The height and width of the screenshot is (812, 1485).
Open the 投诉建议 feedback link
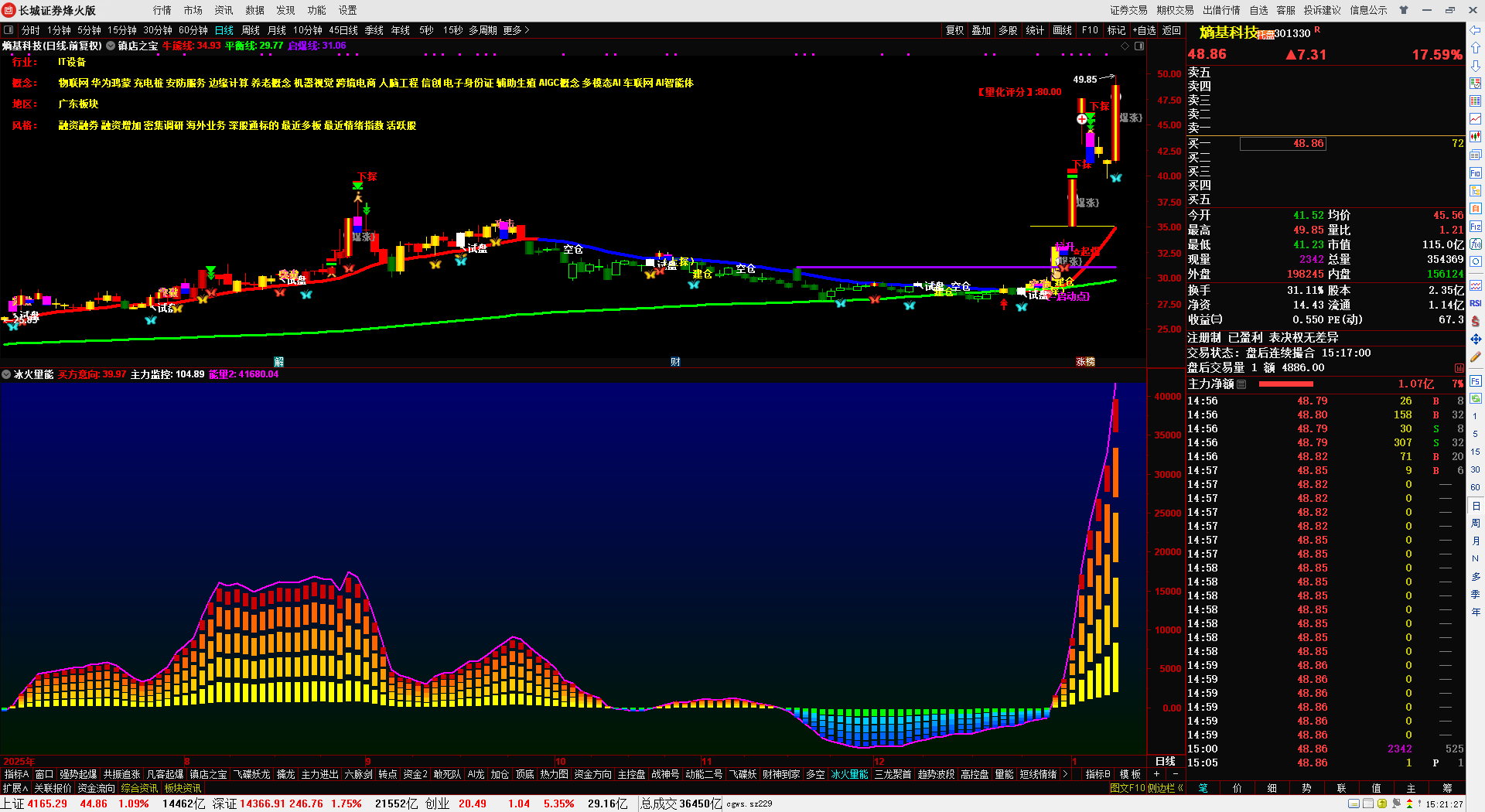1323,10
